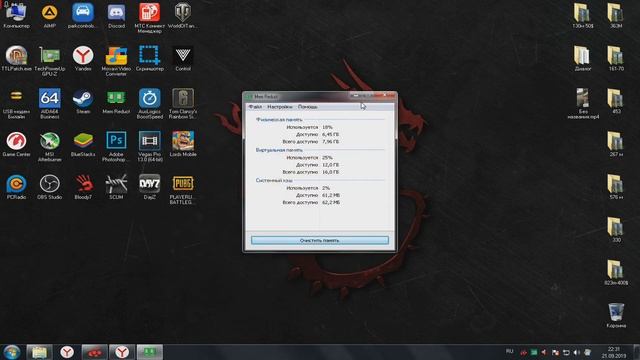Launch the World of Tanks shortcut
Screen dimensions: 640x360
click(183, 16)
